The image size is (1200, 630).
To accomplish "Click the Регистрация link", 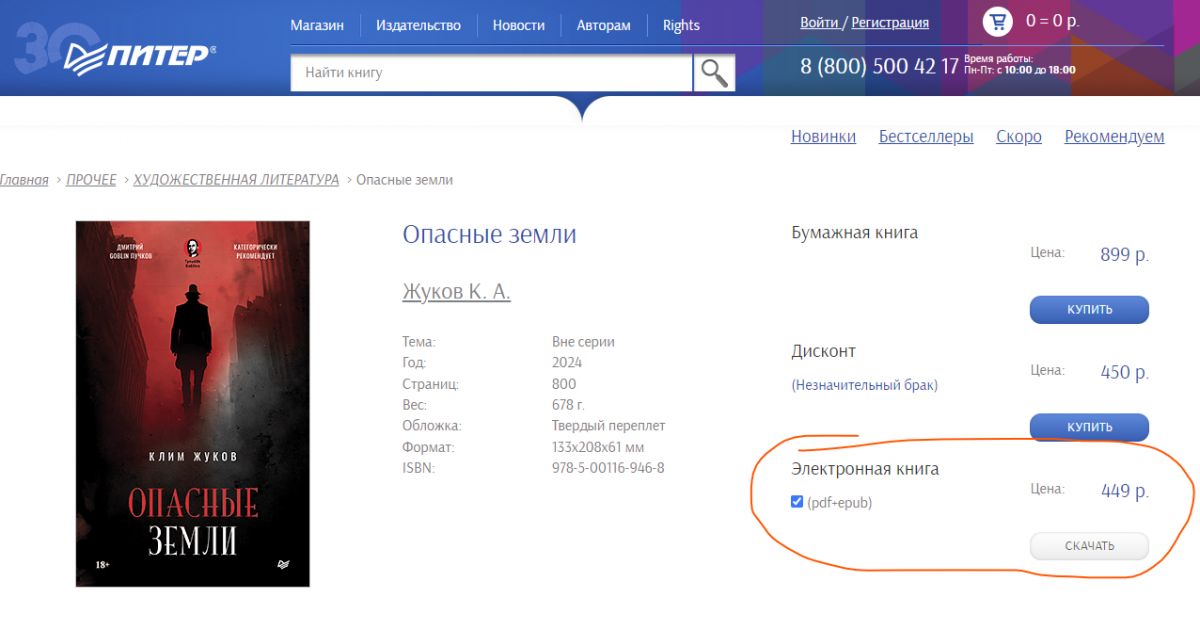I will [890, 22].
